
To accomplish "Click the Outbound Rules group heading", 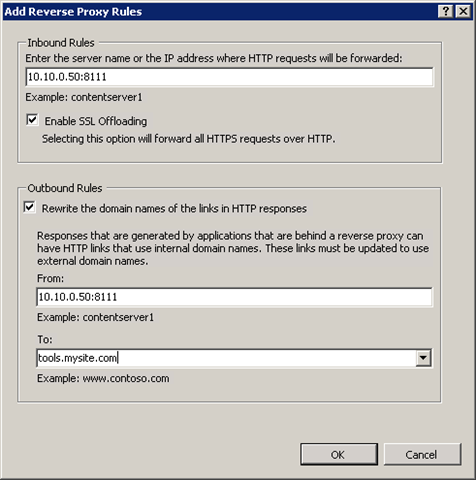I will click(65, 188).
